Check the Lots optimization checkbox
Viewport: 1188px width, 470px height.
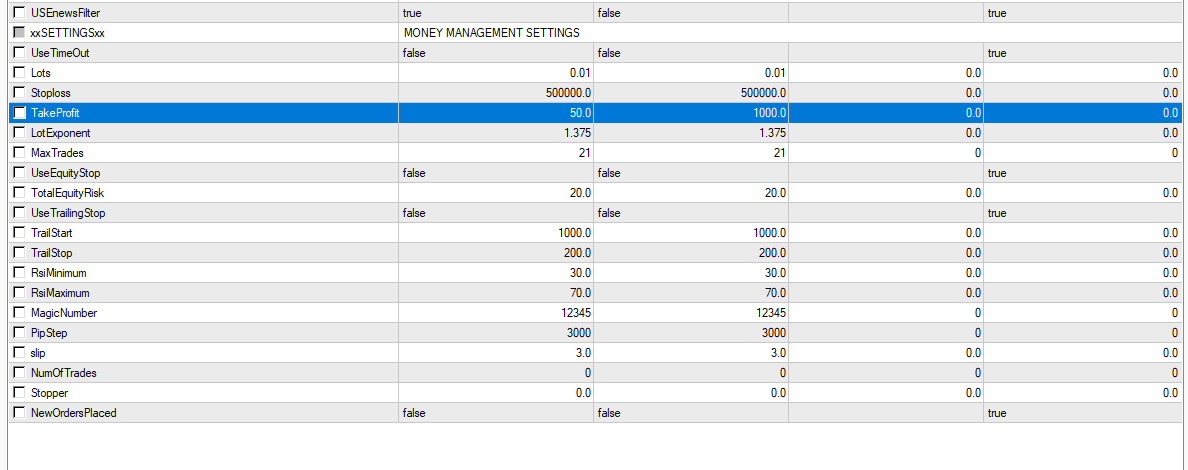click(x=20, y=73)
